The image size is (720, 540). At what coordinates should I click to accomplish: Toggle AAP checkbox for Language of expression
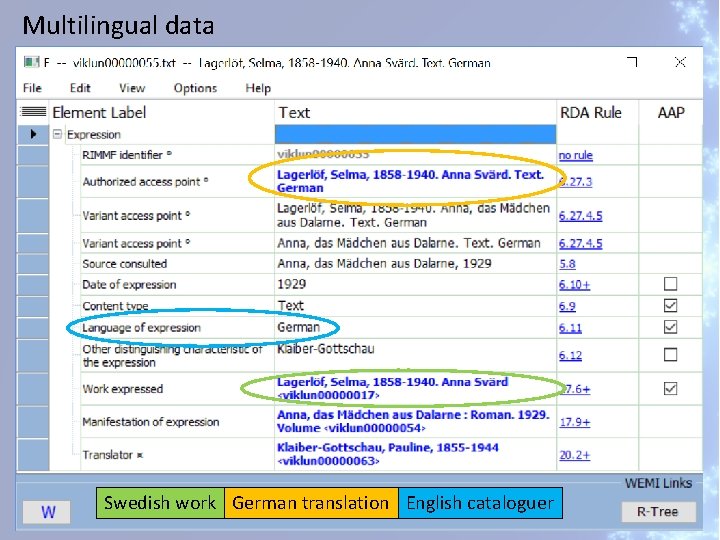pyautogui.click(x=670, y=327)
